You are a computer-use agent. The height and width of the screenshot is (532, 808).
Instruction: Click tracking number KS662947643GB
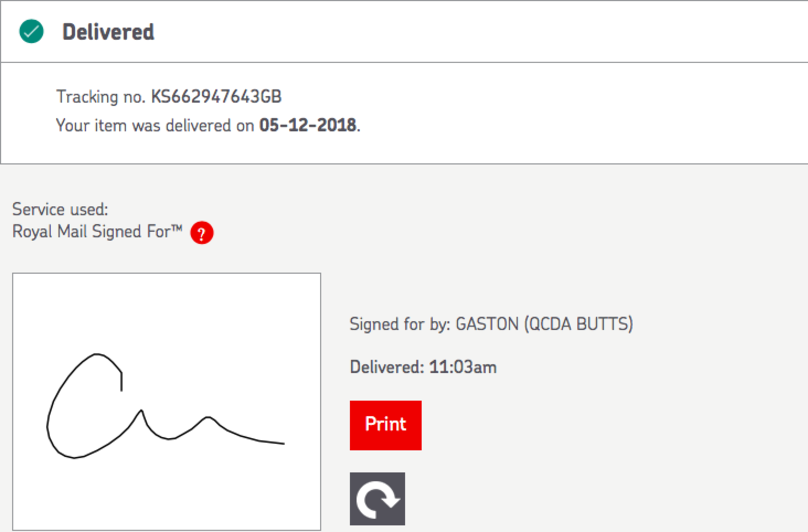tap(216, 96)
